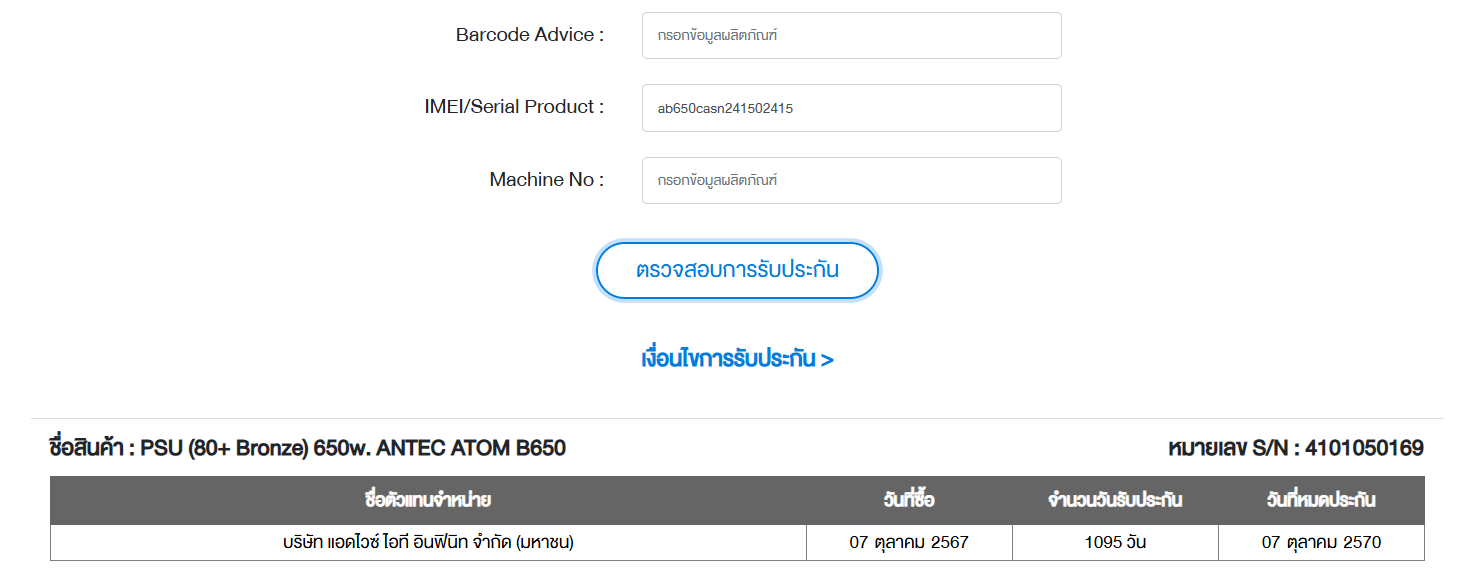Select the Machine No text box
The width and height of the screenshot is (1478, 573).
[851, 180]
